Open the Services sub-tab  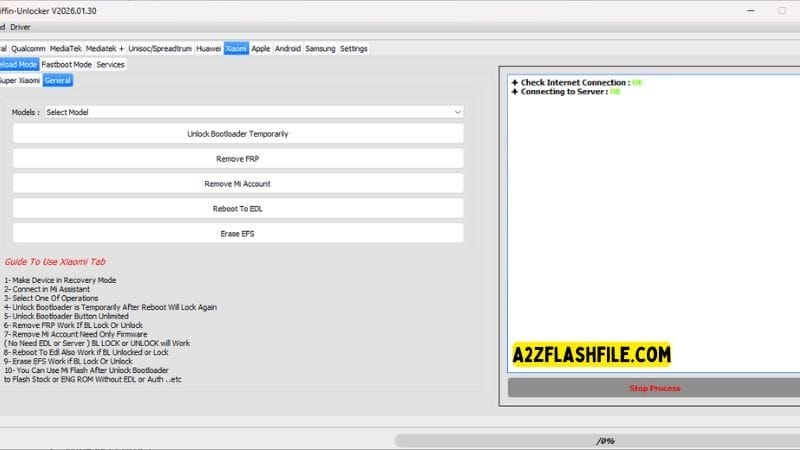coord(110,64)
